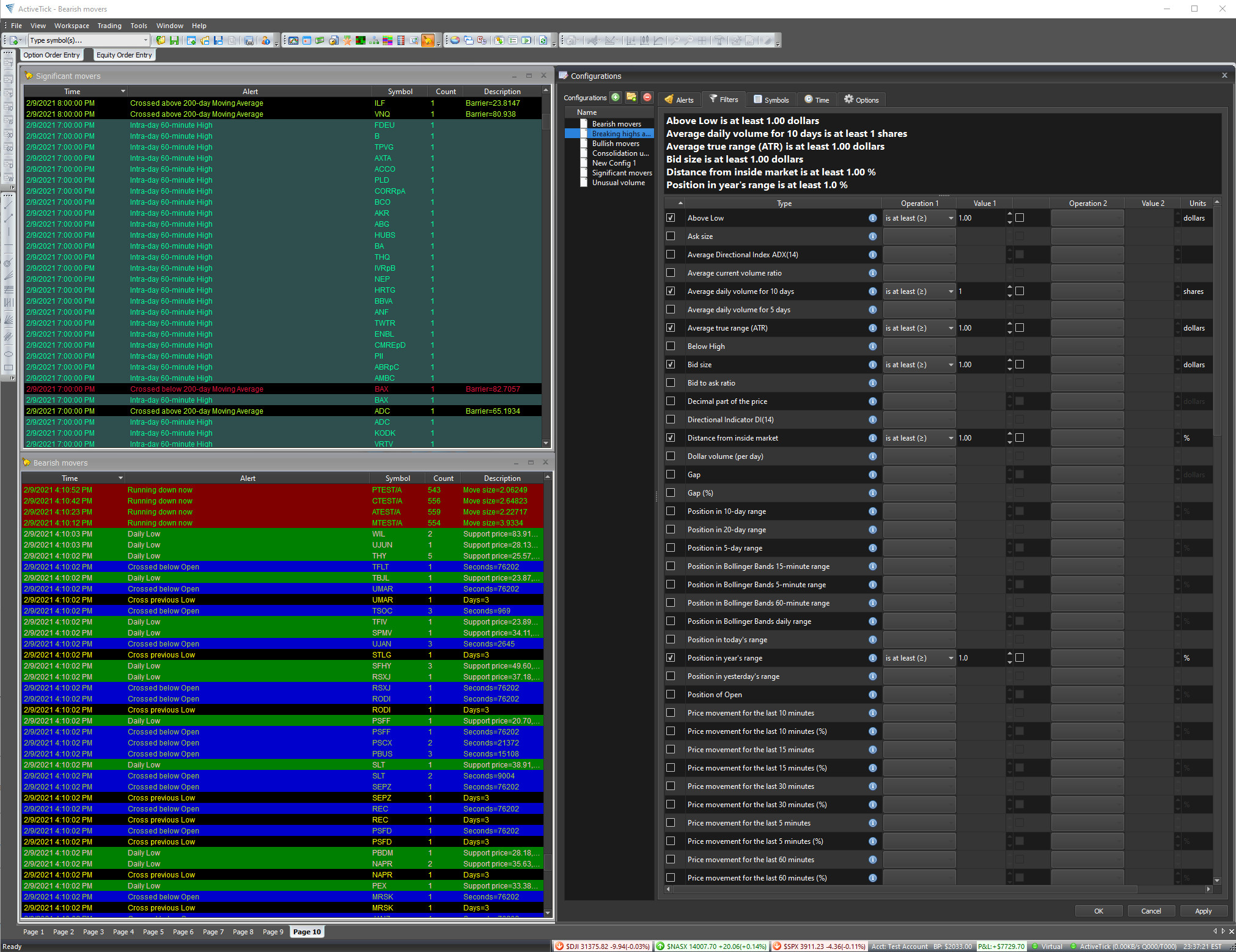
Task: Switch to the Symbols tab
Action: pos(771,100)
